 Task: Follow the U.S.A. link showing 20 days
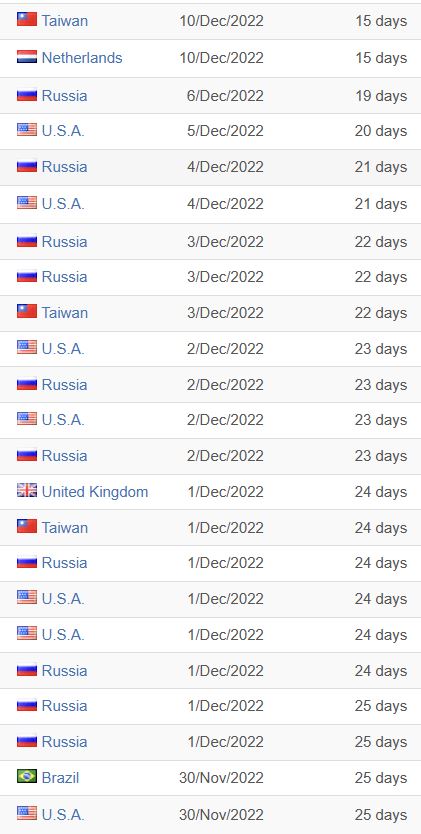[63, 131]
